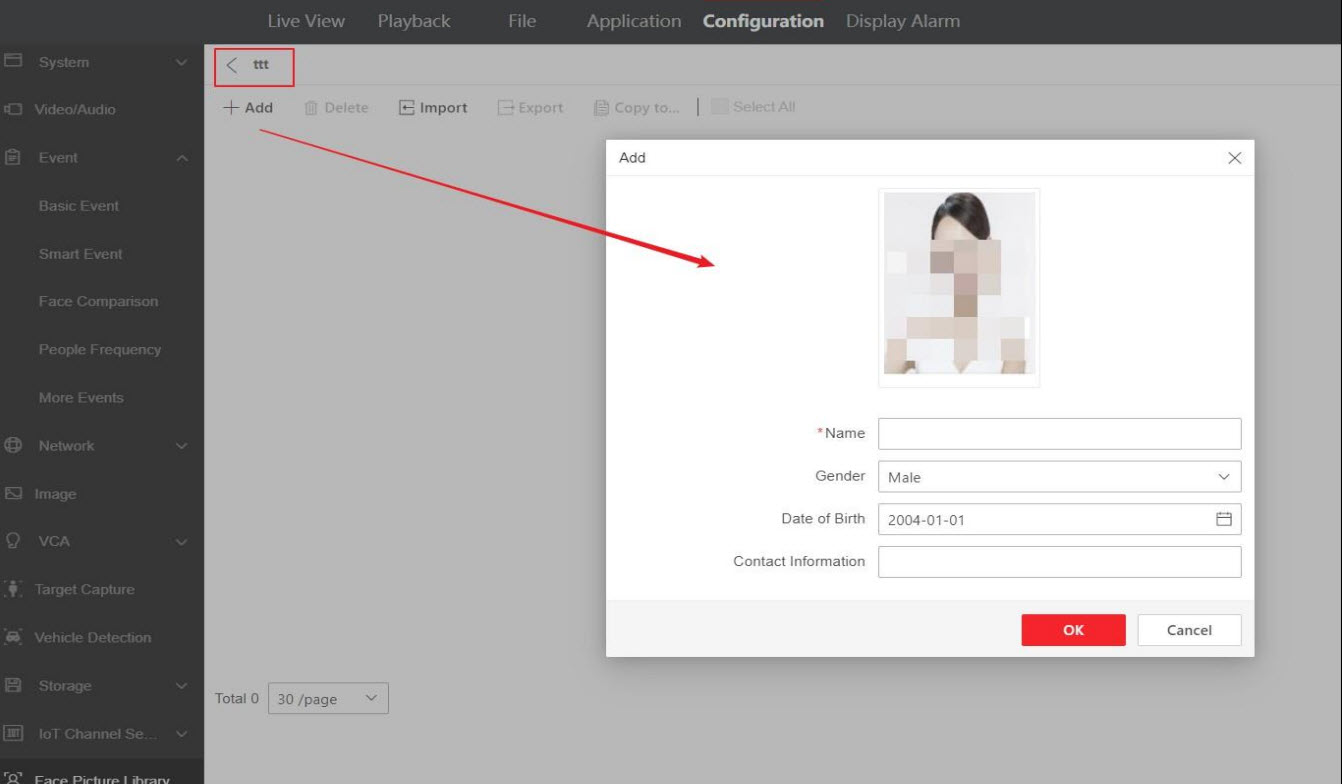This screenshot has width=1342, height=784.
Task: Close the Add dialog with X
Action: 1234,158
